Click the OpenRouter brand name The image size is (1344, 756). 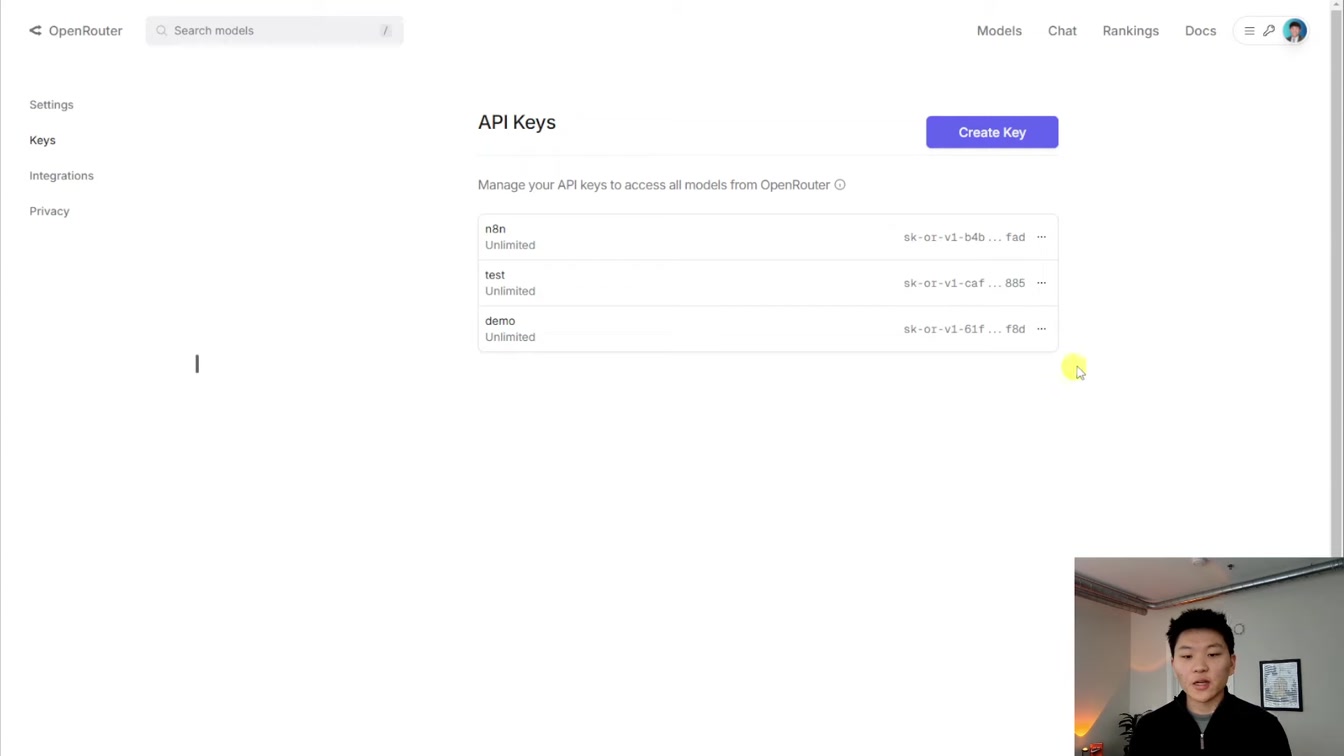(85, 31)
